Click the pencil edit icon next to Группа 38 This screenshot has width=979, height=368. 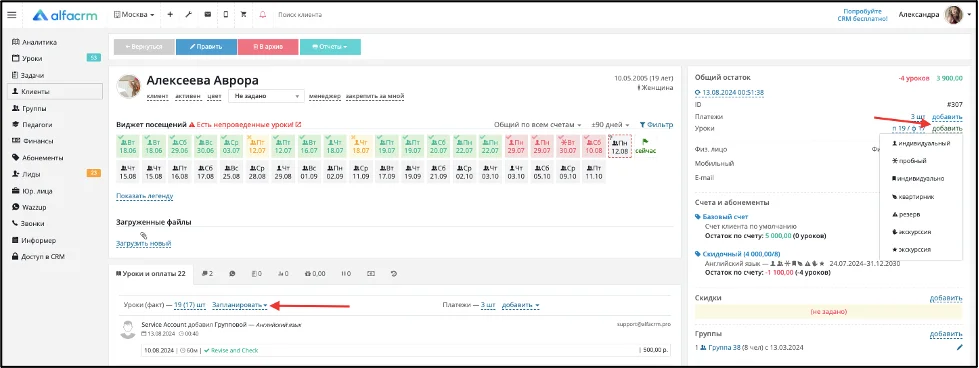(x=959, y=347)
